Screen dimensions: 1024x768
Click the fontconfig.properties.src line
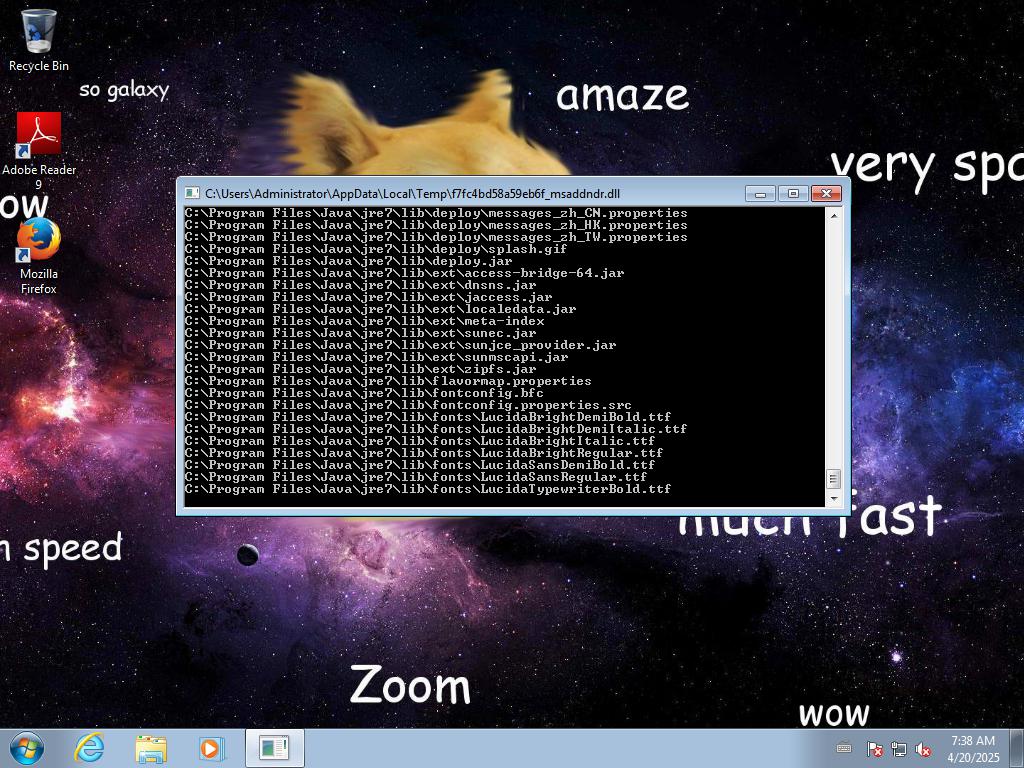(408, 405)
